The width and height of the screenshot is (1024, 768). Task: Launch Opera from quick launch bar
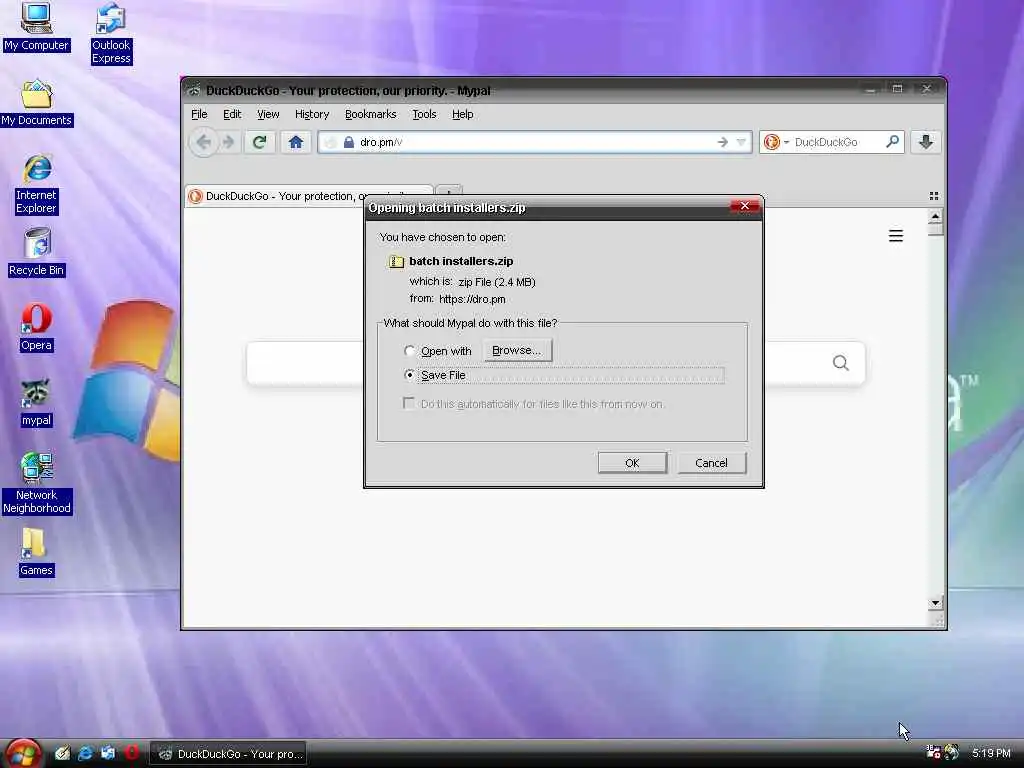pos(131,753)
